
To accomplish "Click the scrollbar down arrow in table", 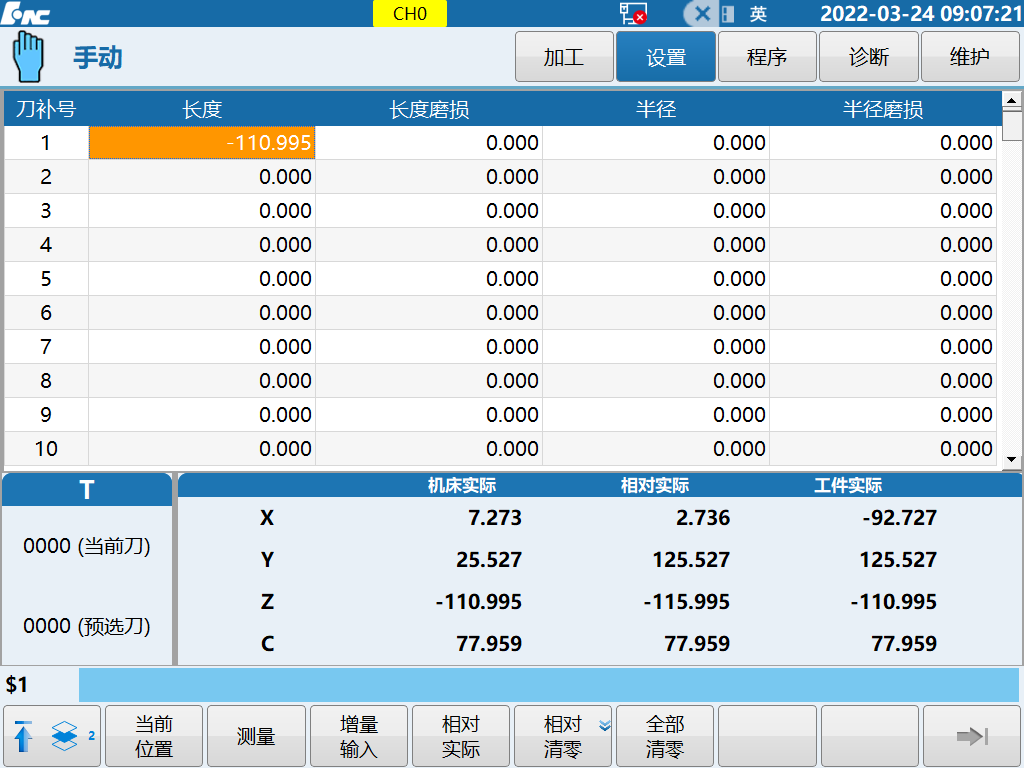I will pyautogui.click(x=1011, y=458).
